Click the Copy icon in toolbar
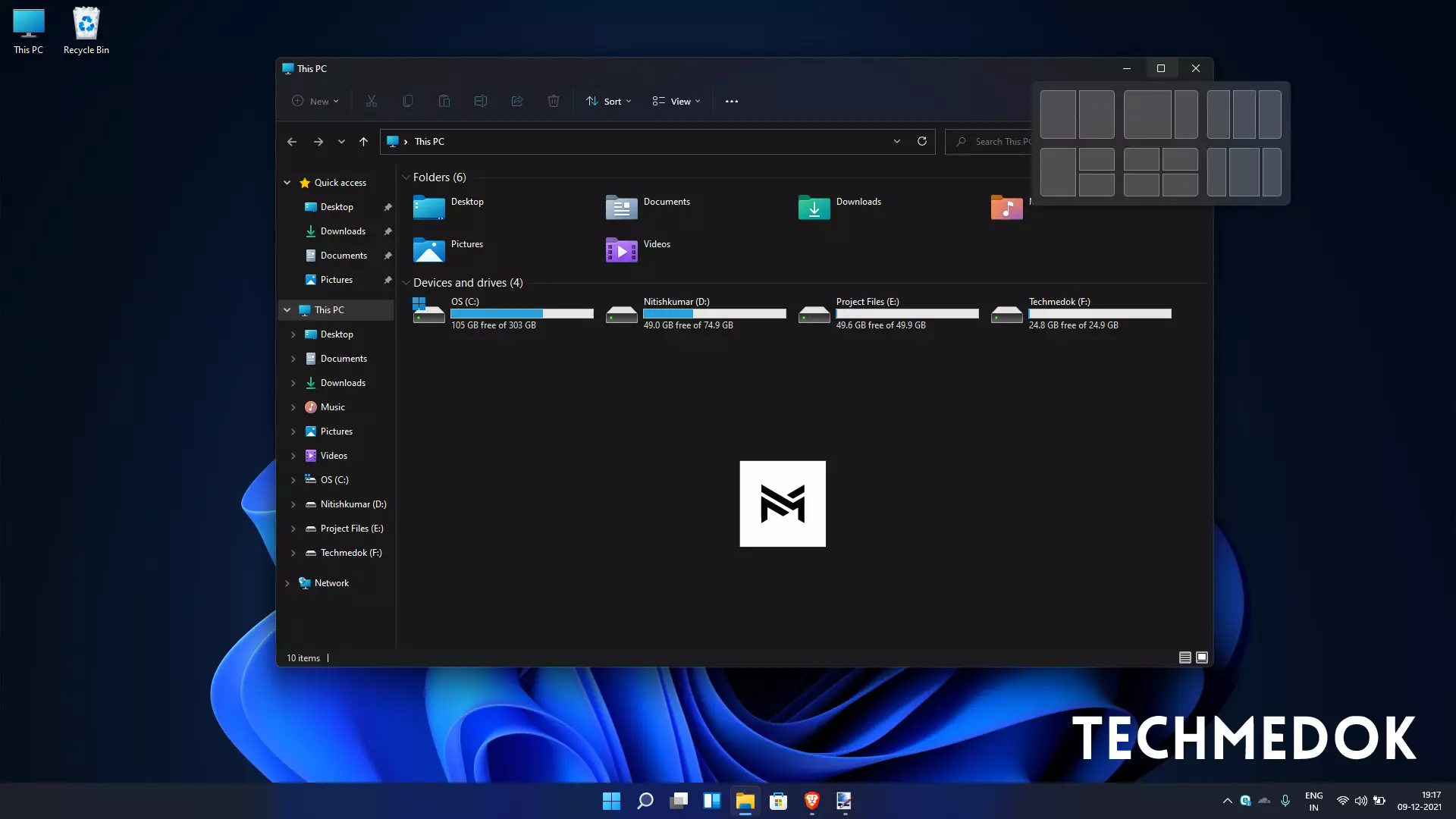 (x=408, y=101)
